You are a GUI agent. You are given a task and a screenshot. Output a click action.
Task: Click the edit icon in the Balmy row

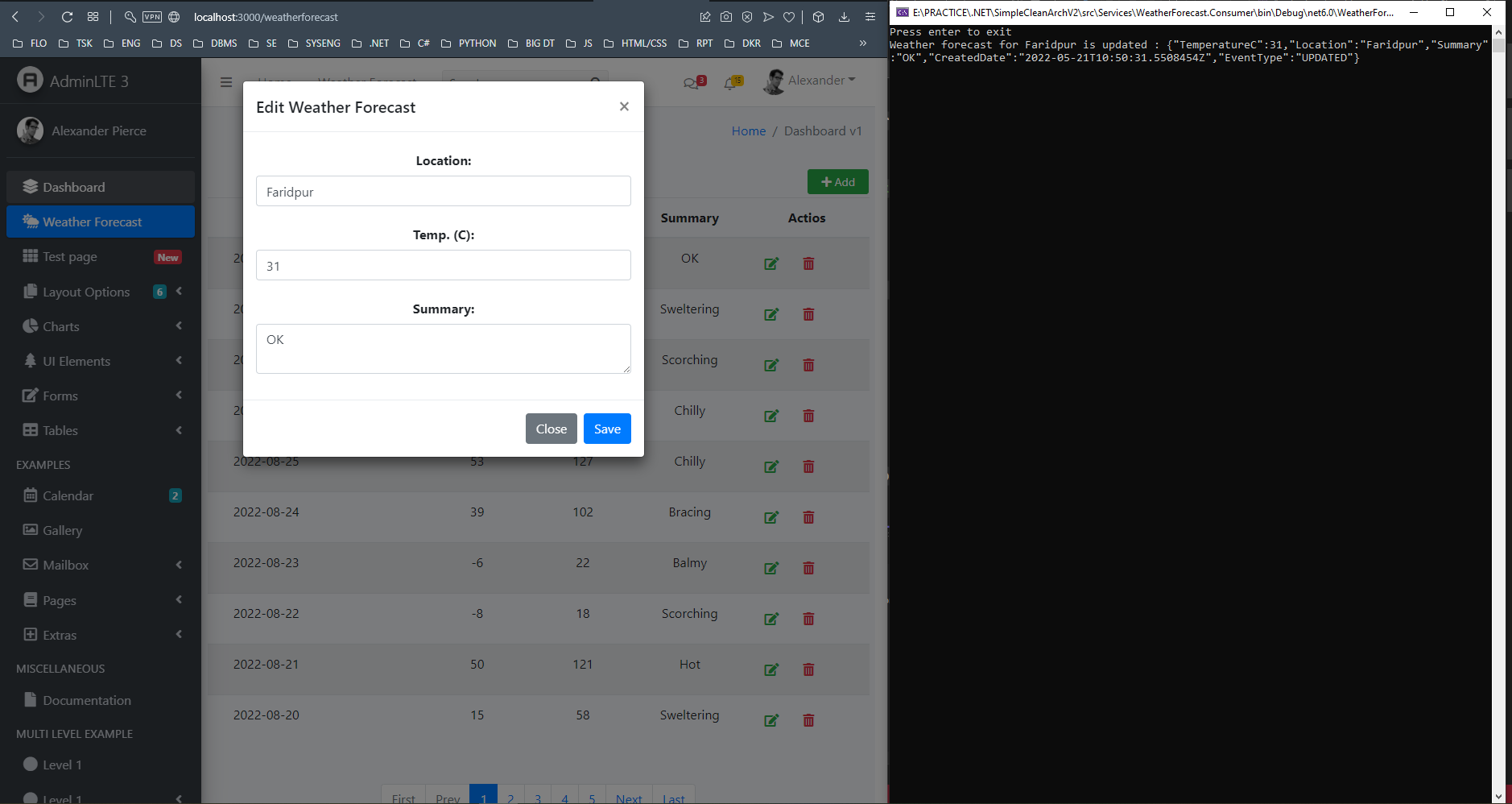click(x=771, y=568)
